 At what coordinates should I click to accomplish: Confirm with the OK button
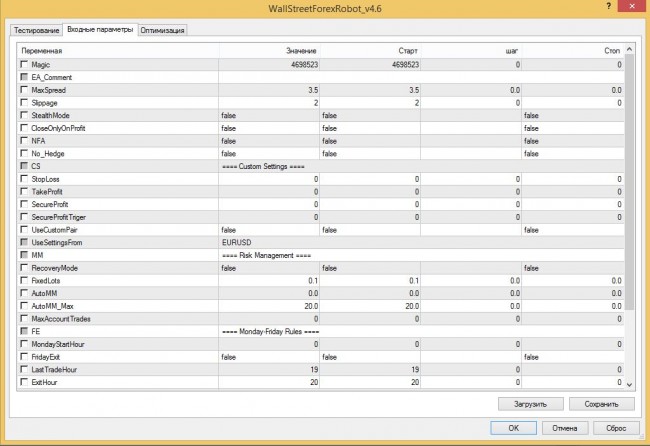(514, 428)
